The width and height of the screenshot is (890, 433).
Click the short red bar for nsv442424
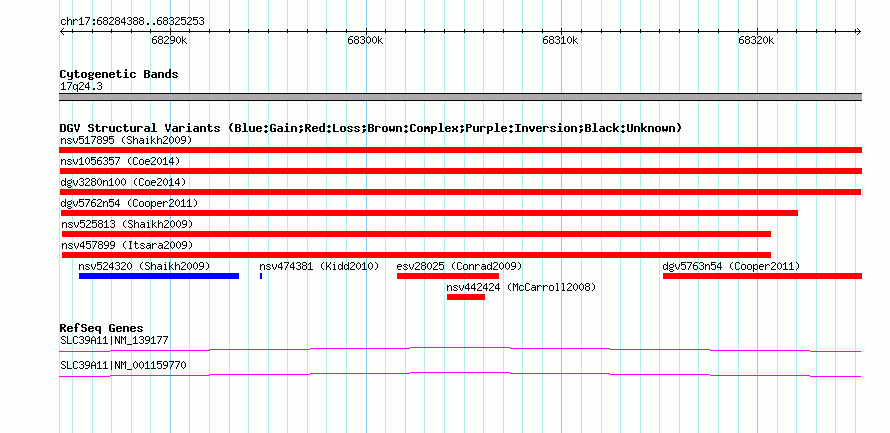[x=466, y=297]
